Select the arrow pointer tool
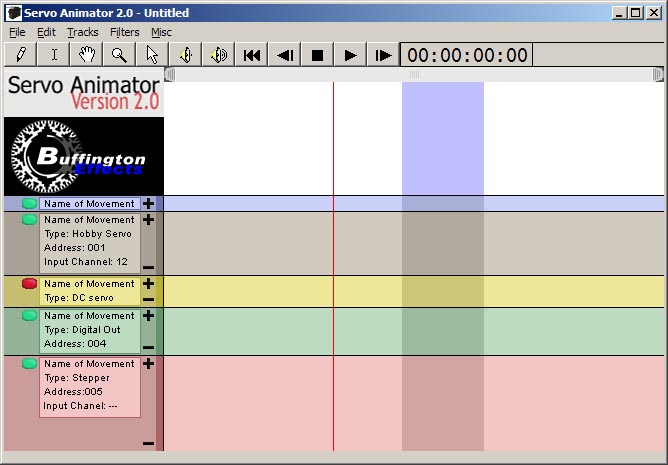Viewport: 668px width, 465px height. [x=152, y=55]
